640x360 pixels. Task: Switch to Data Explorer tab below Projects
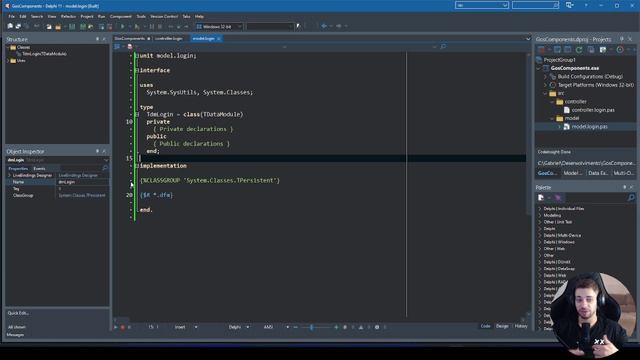[x=598, y=173]
